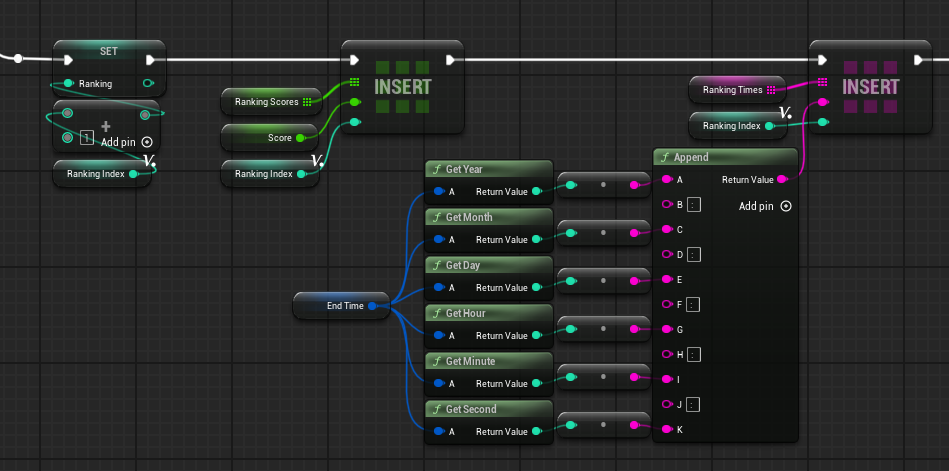949x471 pixels.
Task: Click Get Day's Return Value pin
Action: 536,288
